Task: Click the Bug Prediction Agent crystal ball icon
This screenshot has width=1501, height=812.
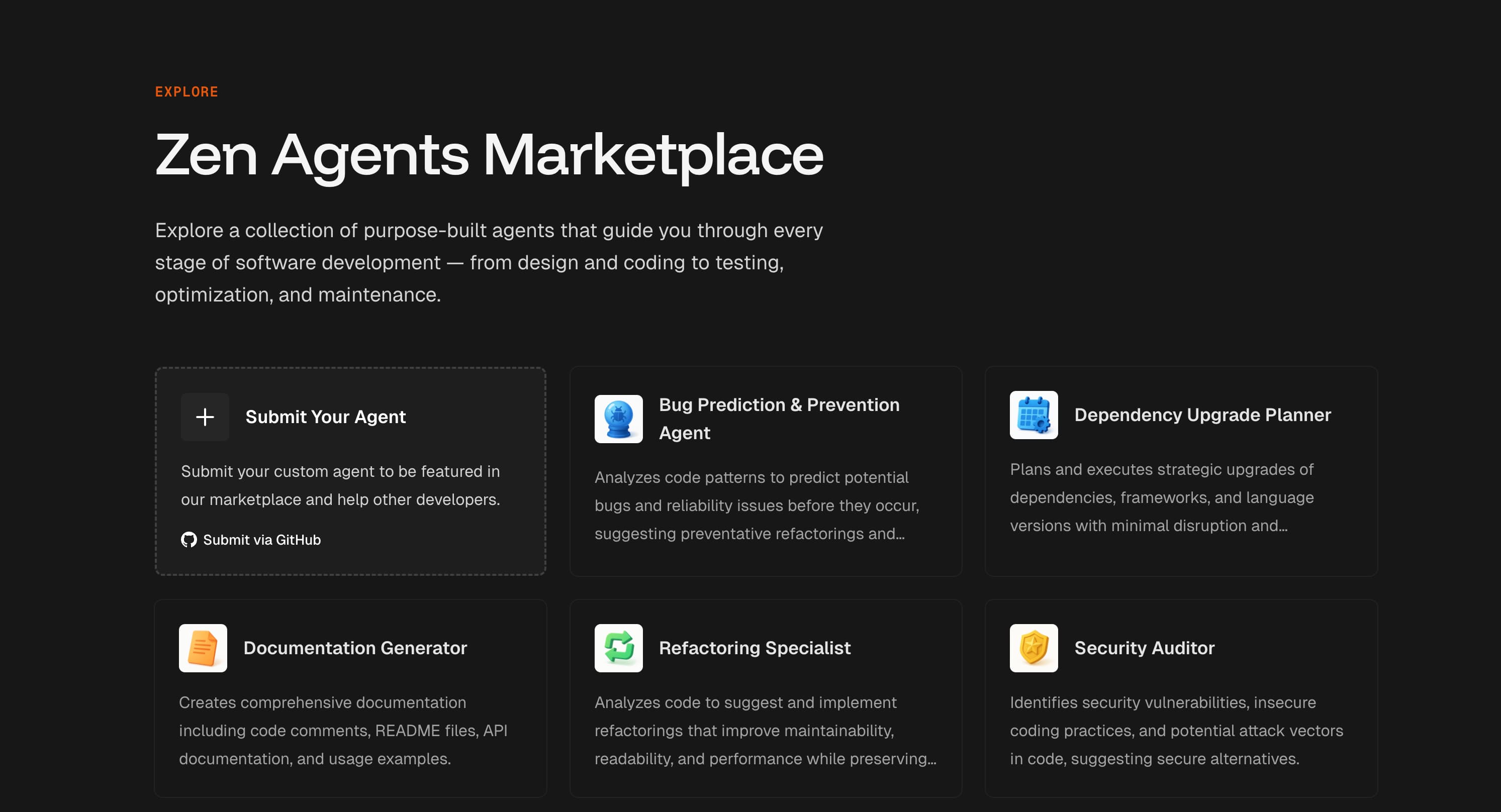Action: pos(618,418)
